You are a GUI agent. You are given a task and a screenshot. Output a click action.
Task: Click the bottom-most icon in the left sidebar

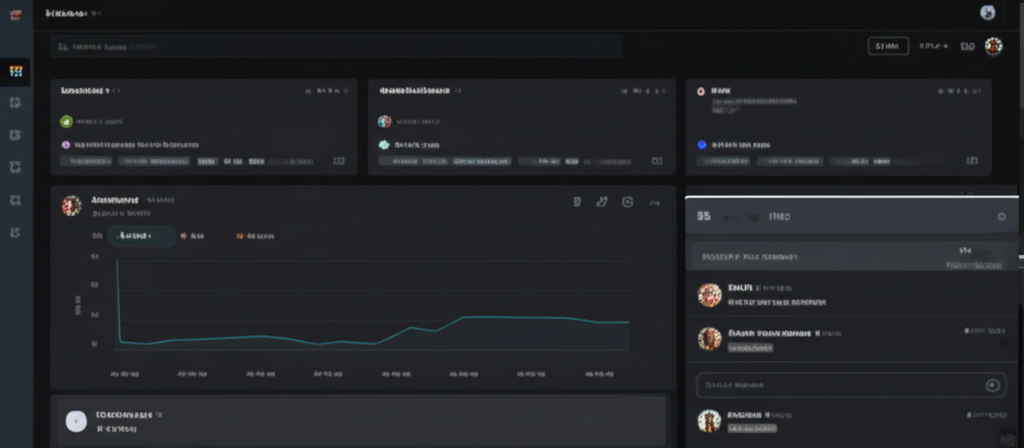(x=15, y=233)
